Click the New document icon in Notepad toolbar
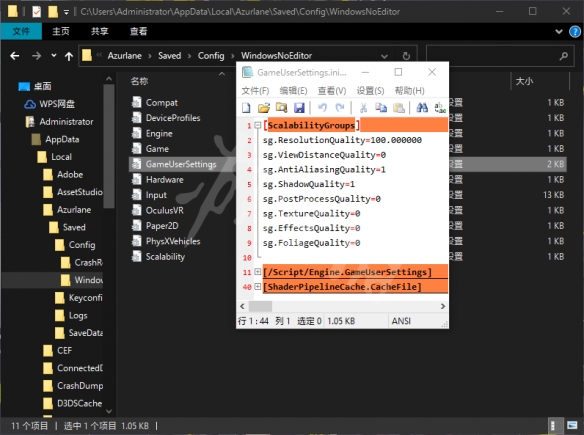Viewport: 584px width, 435px height. tap(246, 108)
